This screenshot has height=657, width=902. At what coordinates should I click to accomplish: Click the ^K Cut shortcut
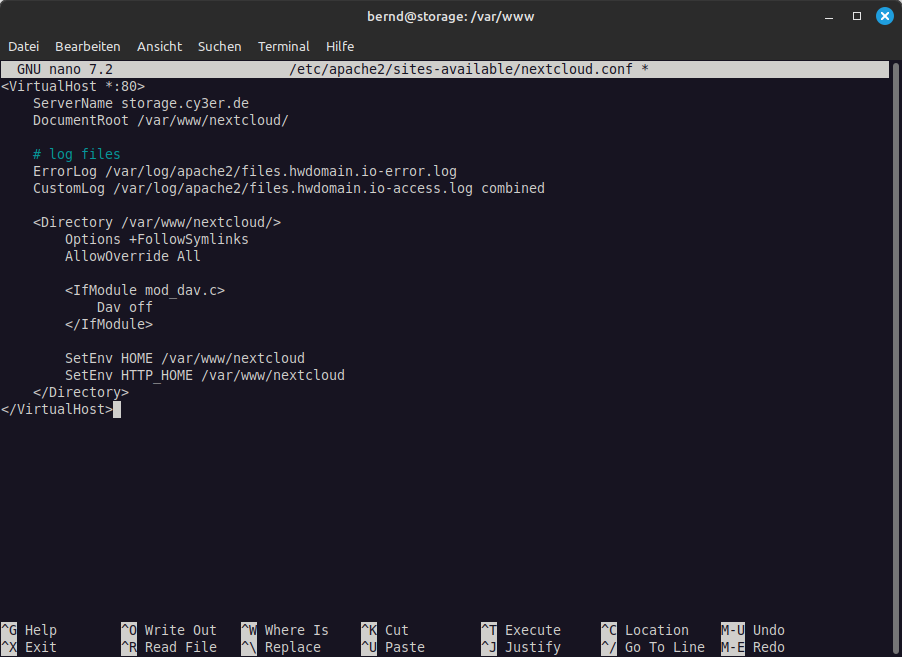(385, 630)
